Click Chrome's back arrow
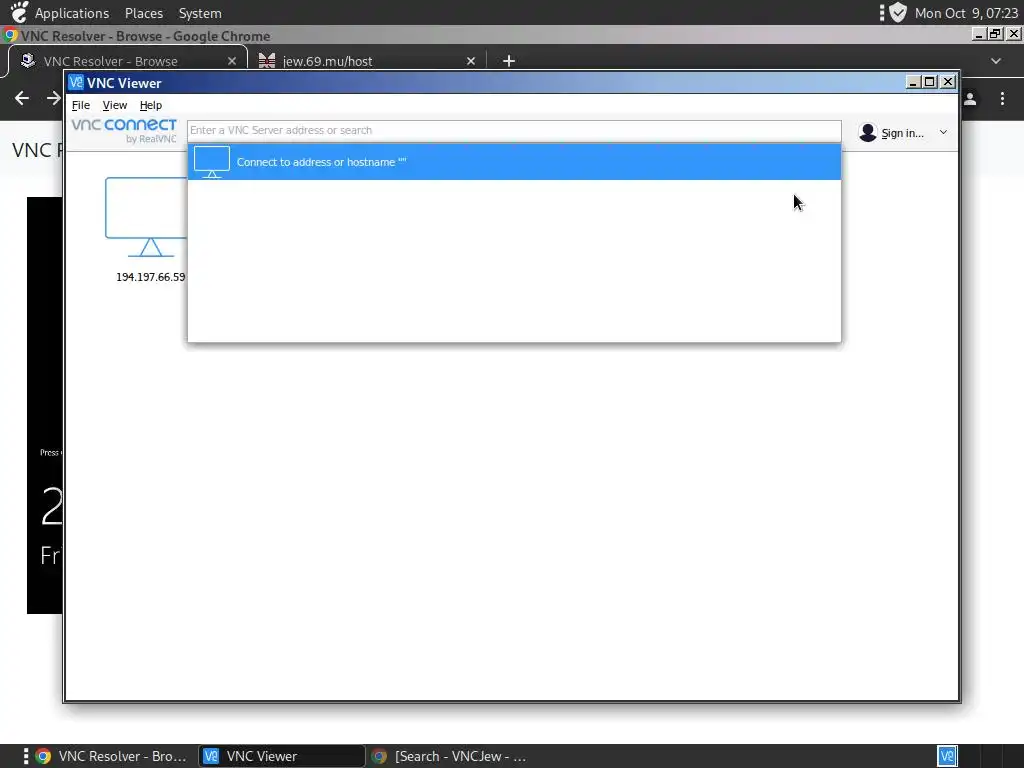 click(x=22, y=98)
